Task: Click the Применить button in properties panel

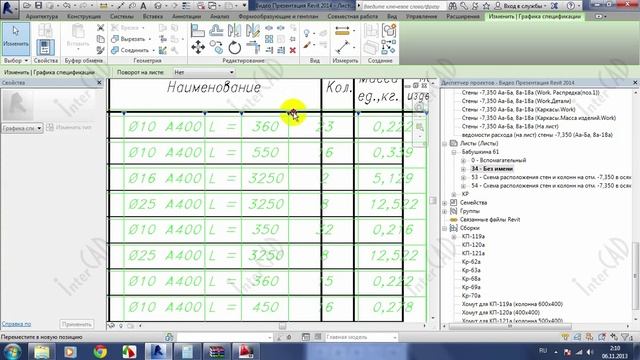Action: [x=77, y=324]
